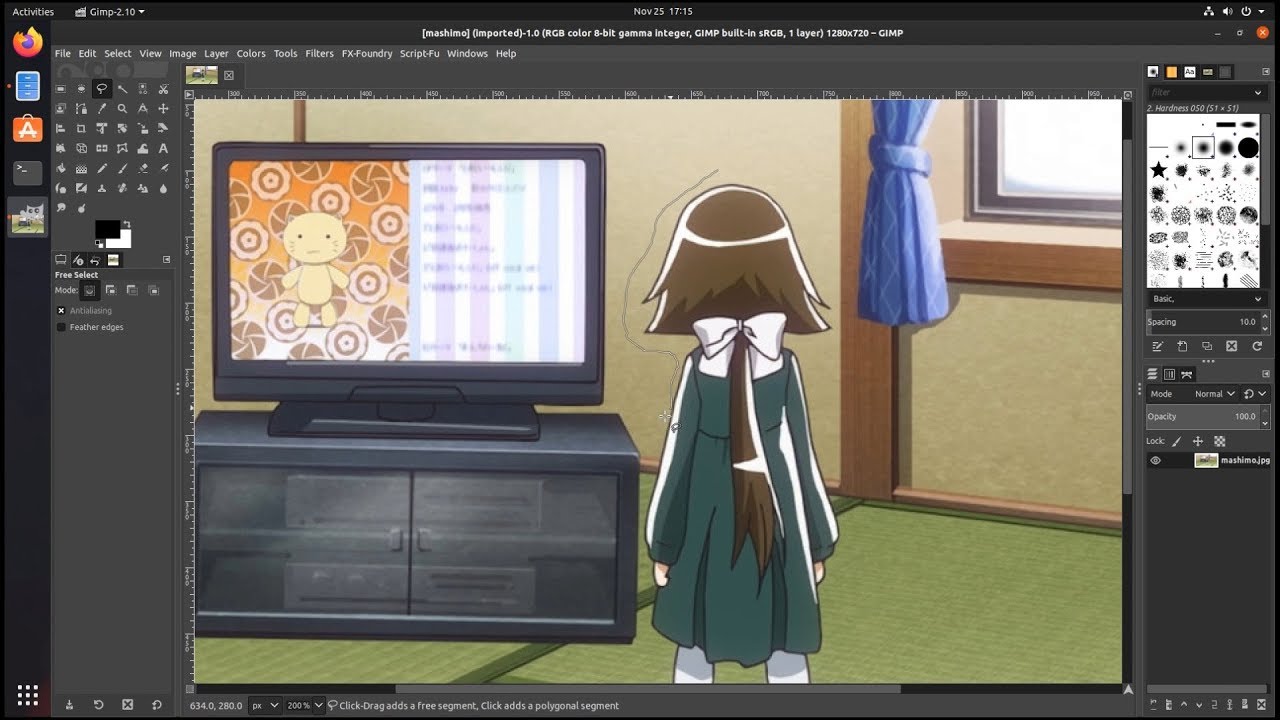
Task: Select the Crop tool
Action: [81, 128]
